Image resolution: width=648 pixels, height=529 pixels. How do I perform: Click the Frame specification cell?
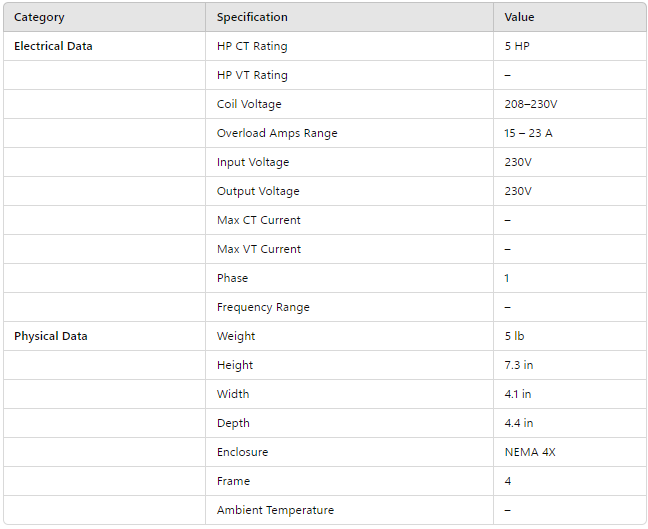[233, 481]
